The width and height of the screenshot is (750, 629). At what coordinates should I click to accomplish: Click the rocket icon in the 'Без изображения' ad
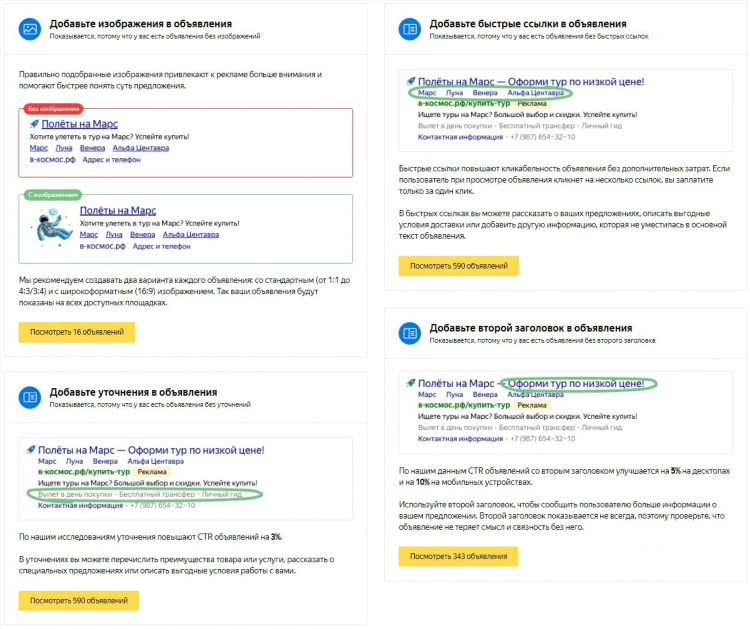34,124
